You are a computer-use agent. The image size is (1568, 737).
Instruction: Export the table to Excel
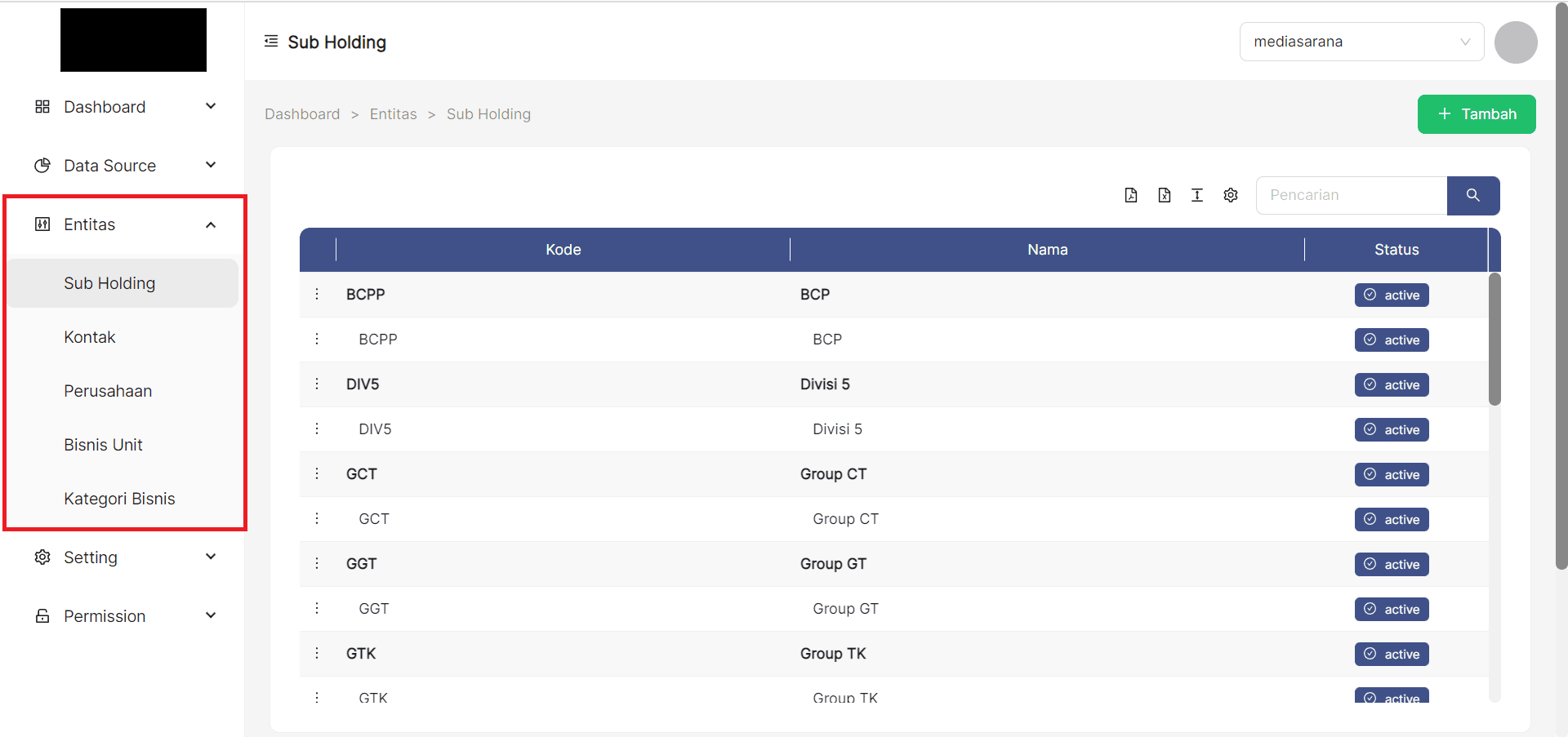click(1165, 195)
